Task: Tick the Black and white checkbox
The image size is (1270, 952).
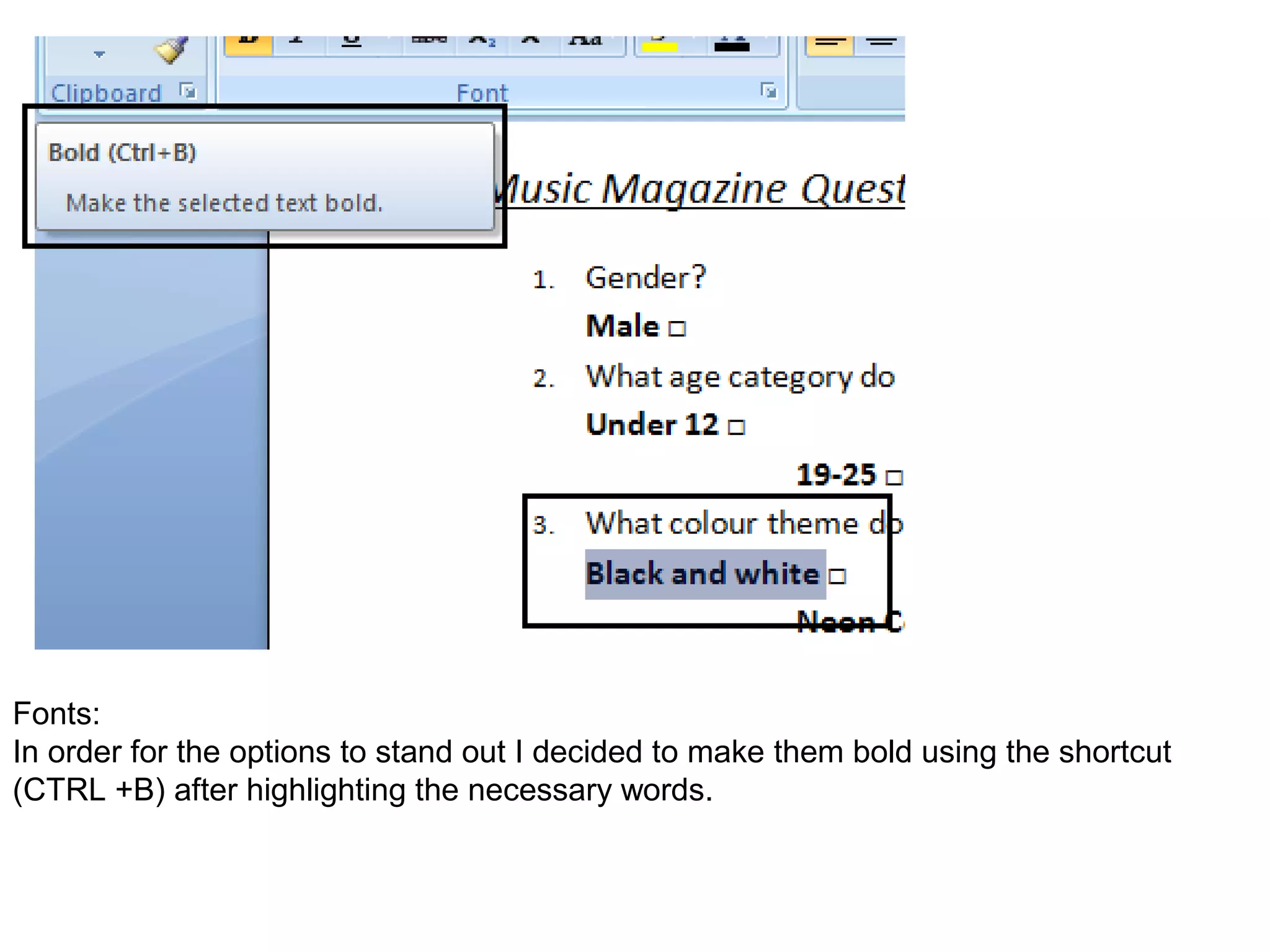Action: (837, 576)
